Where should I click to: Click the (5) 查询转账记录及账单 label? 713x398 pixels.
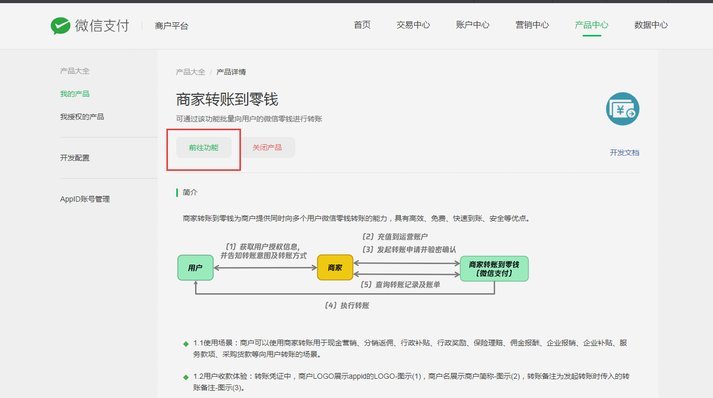point(400,285)
